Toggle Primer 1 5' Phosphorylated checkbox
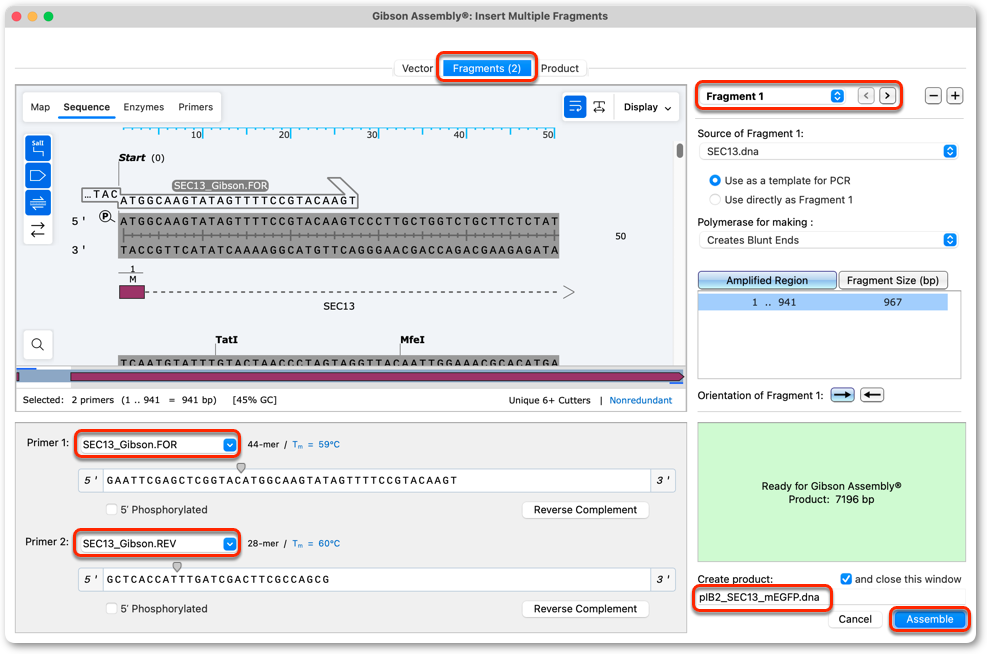 [111, 509]
